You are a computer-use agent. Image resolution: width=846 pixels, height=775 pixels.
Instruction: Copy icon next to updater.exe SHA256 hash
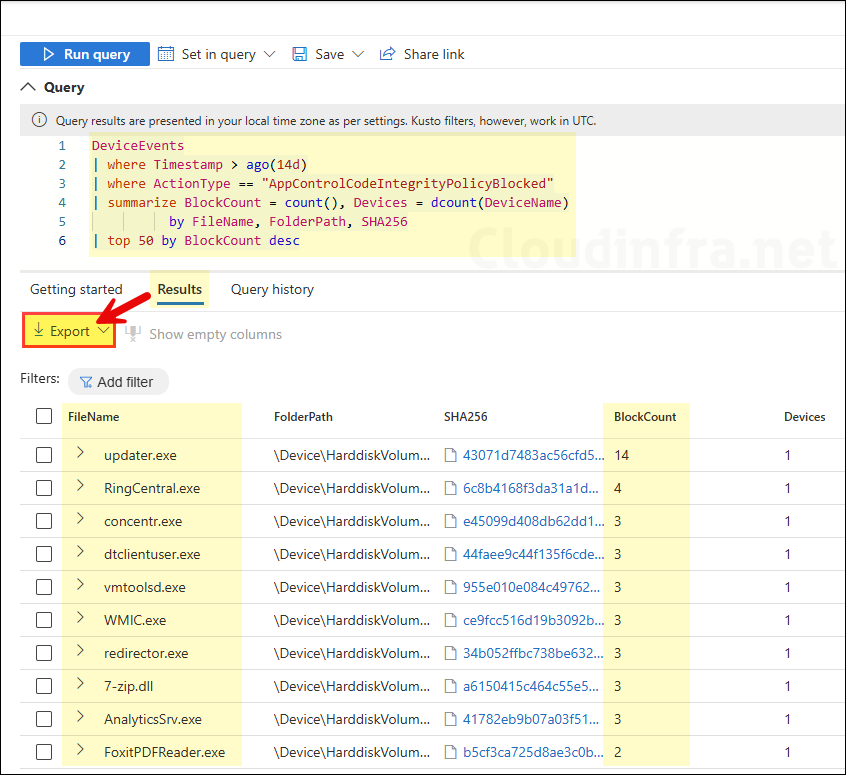pyautogui.click(x=450, y=455)
